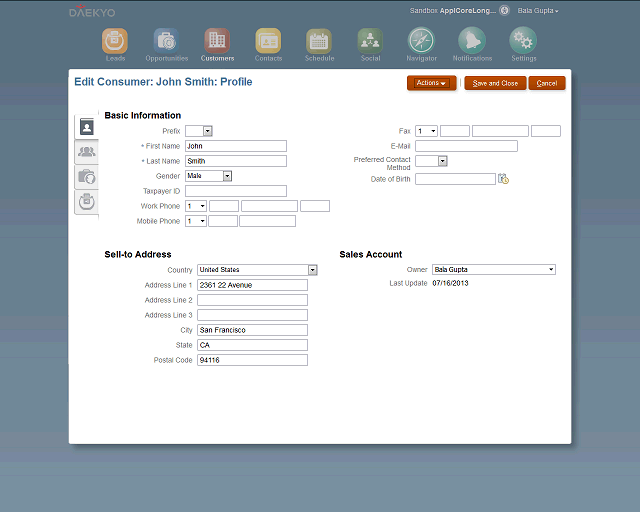Click the First Name field

tap(236, 146)
